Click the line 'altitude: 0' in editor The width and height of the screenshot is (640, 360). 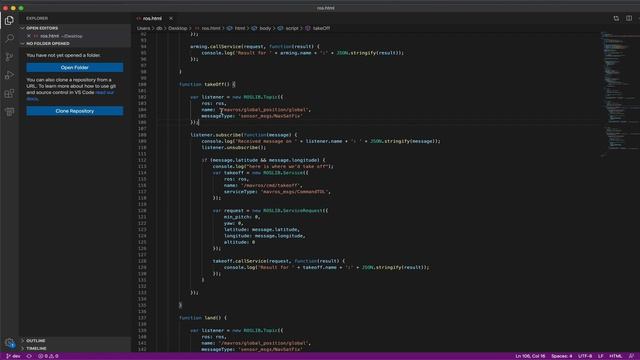[x=239, y=242]
